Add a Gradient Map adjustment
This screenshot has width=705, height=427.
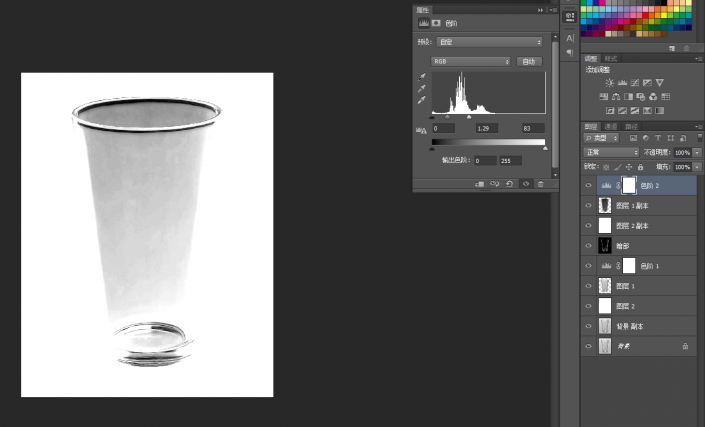(660, 111)
